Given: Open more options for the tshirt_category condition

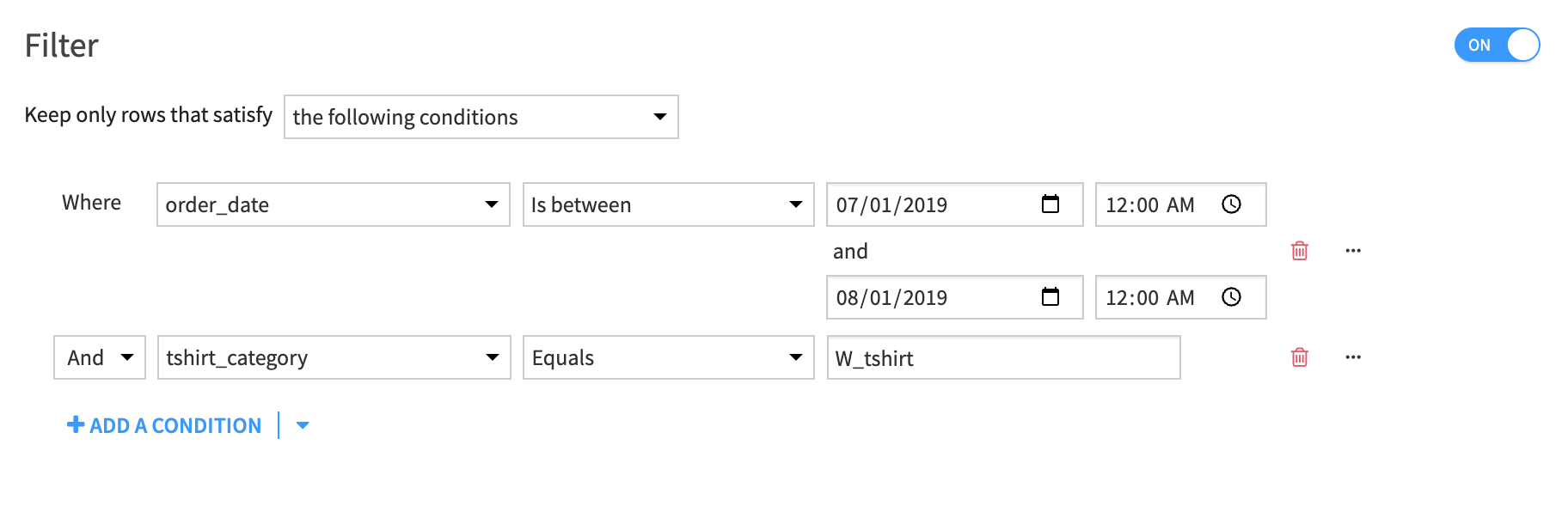Looking at the screenshot, I should tap(1353, 357).
